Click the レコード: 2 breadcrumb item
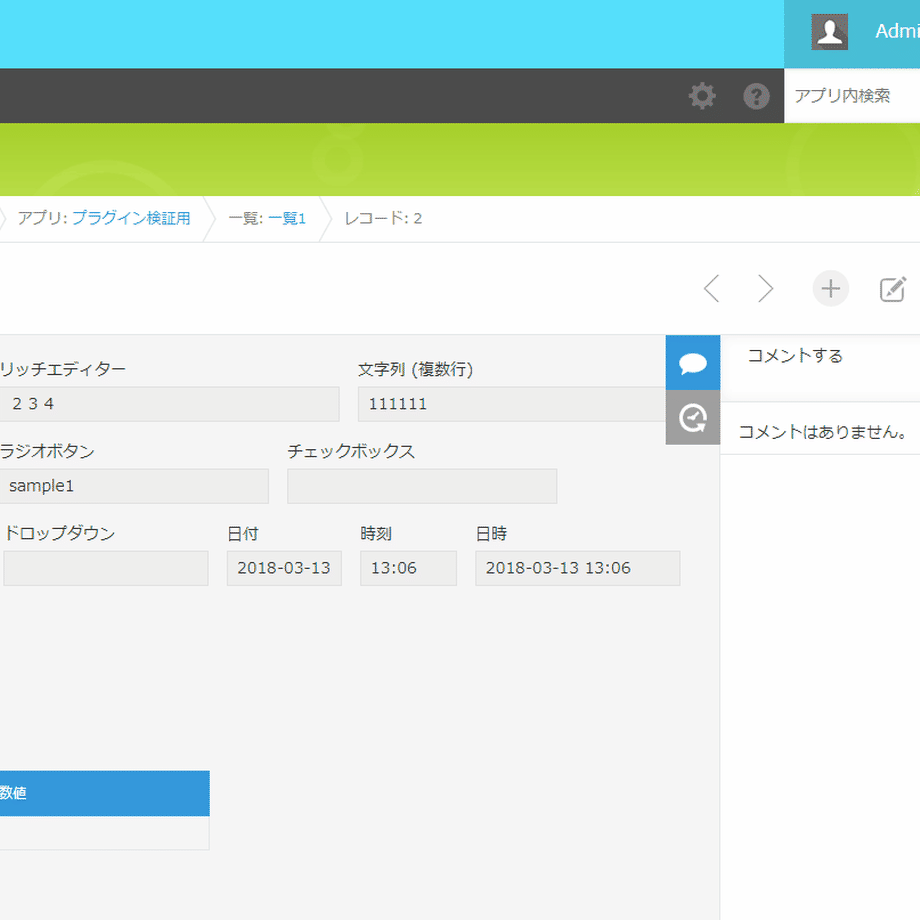 [x=383, y=218]
